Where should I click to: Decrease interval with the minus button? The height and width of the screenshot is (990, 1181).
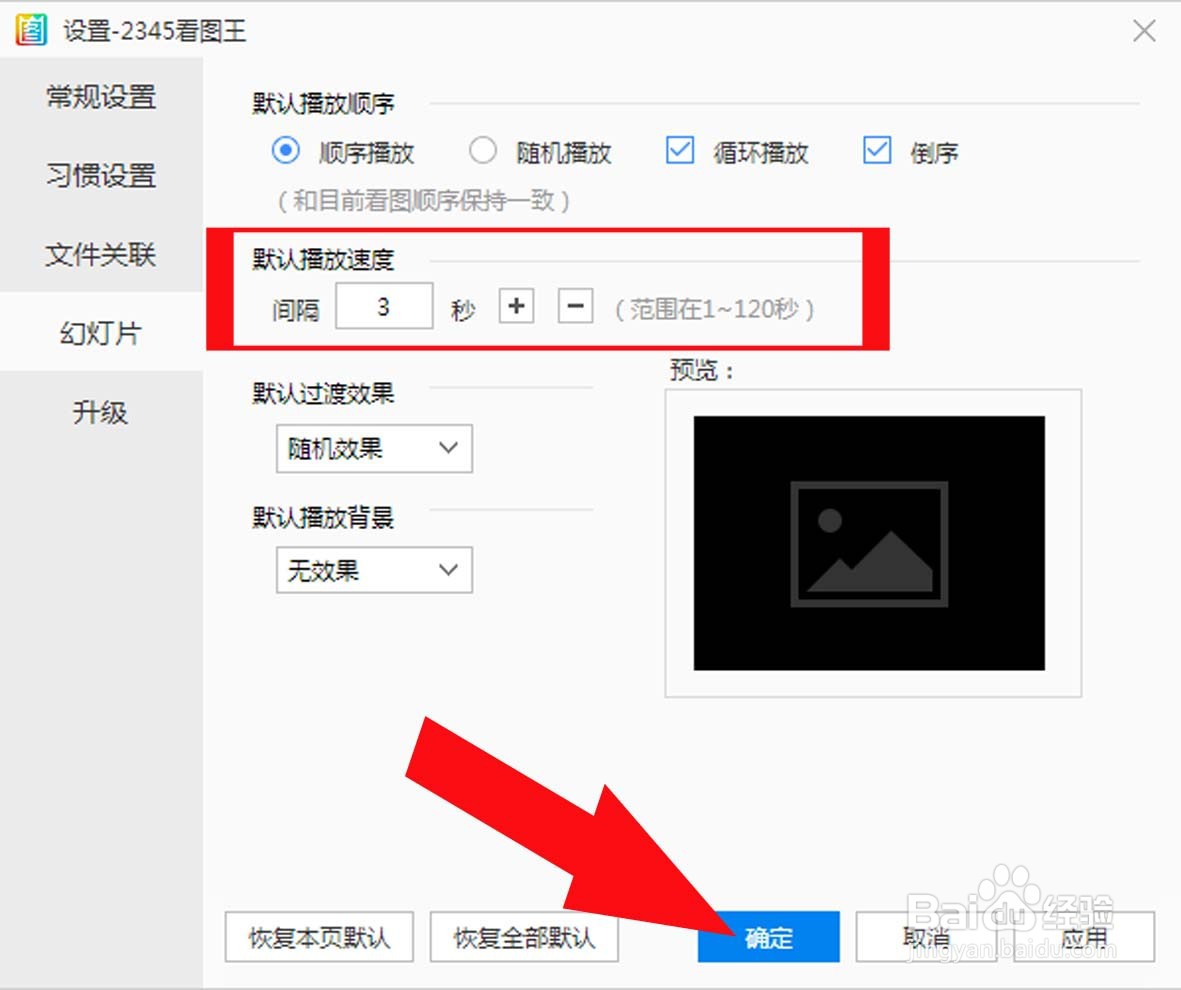(x=575, y=306)
